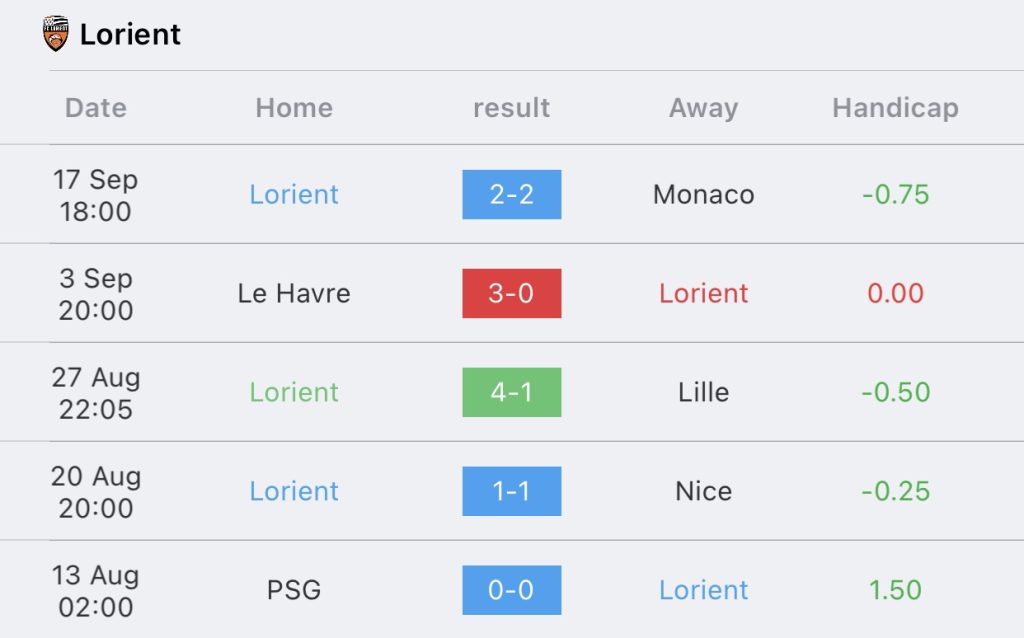Click the -0.75 handicap value
The image size is (1024, 638).
[895, 195]
